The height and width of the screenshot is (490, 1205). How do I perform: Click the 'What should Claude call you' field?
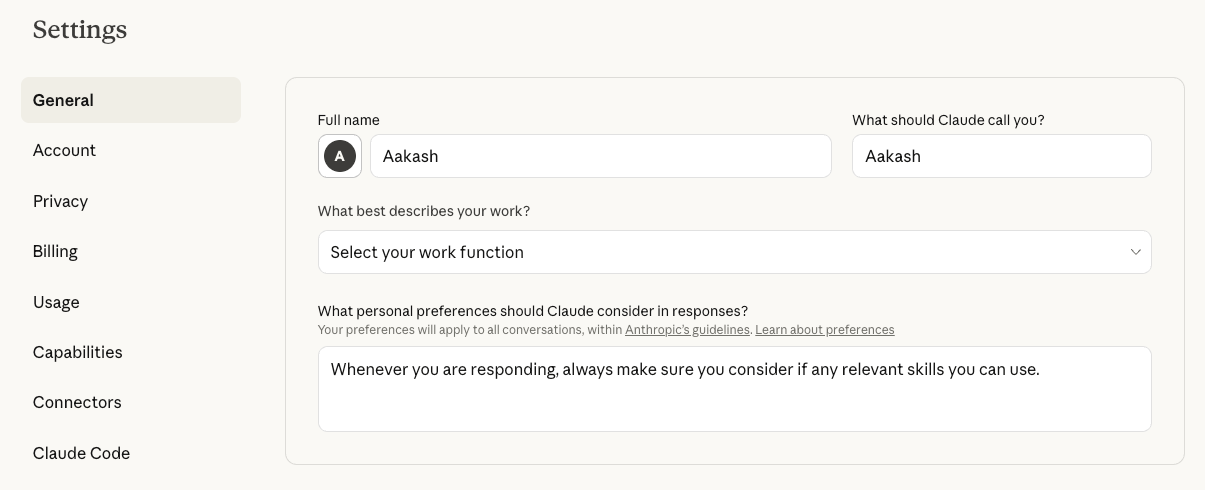1001,156
